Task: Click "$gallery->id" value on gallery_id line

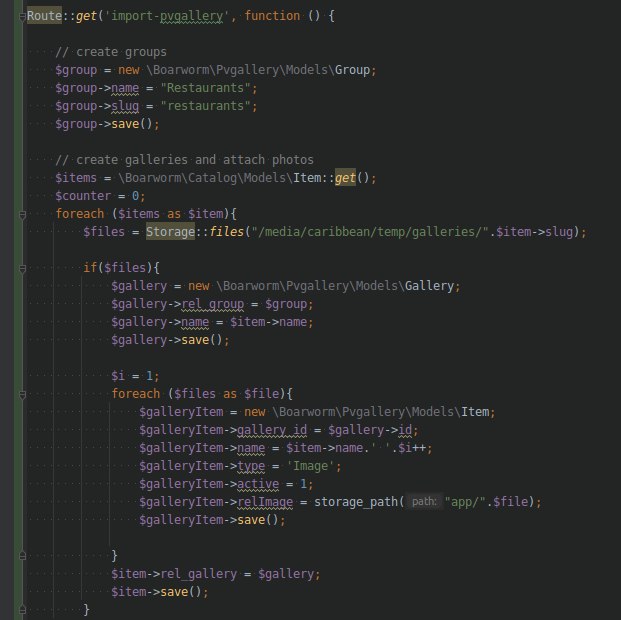Action: coord(370,430)
